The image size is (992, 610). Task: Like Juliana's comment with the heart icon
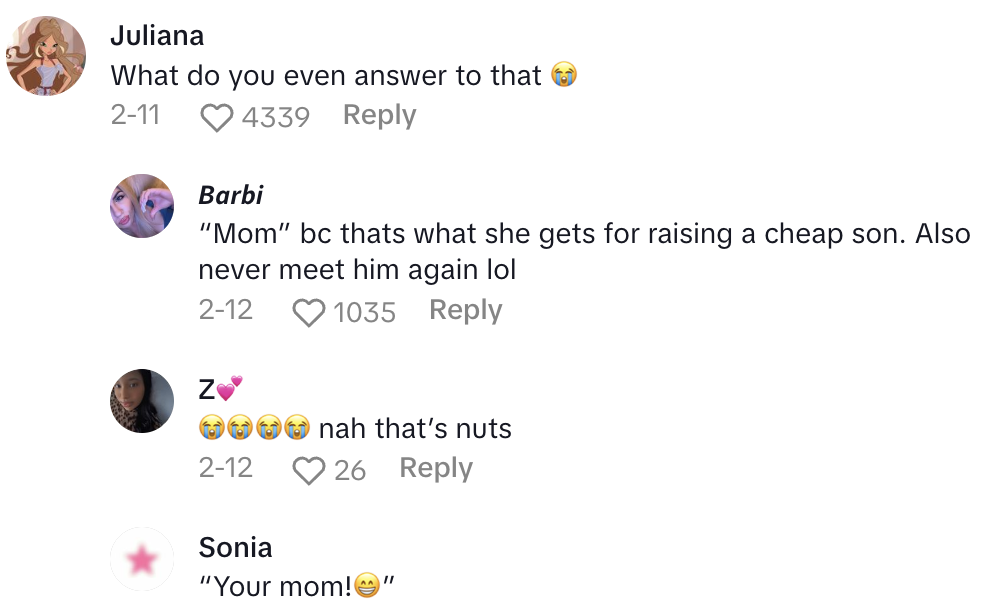click(216, 118)
